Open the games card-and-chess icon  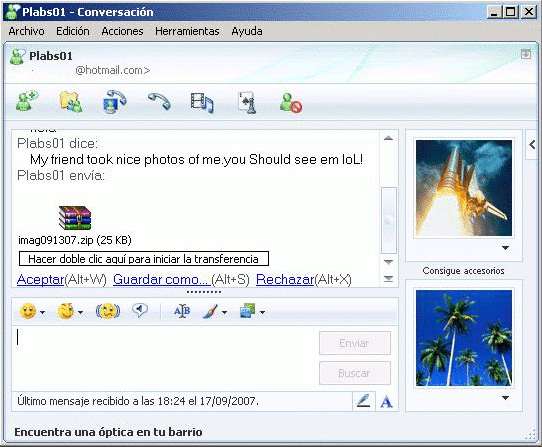click(x=247, y=102)
